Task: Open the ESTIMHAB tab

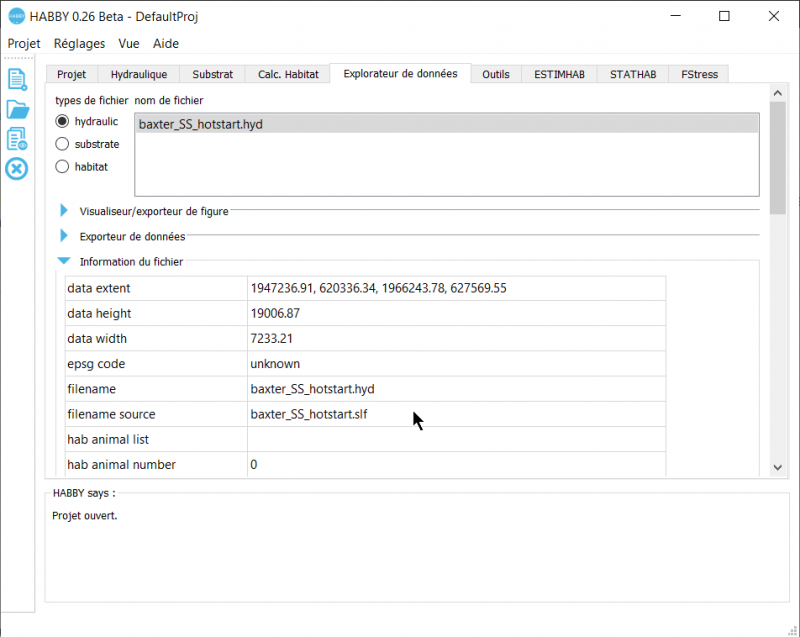Action: 559,73
